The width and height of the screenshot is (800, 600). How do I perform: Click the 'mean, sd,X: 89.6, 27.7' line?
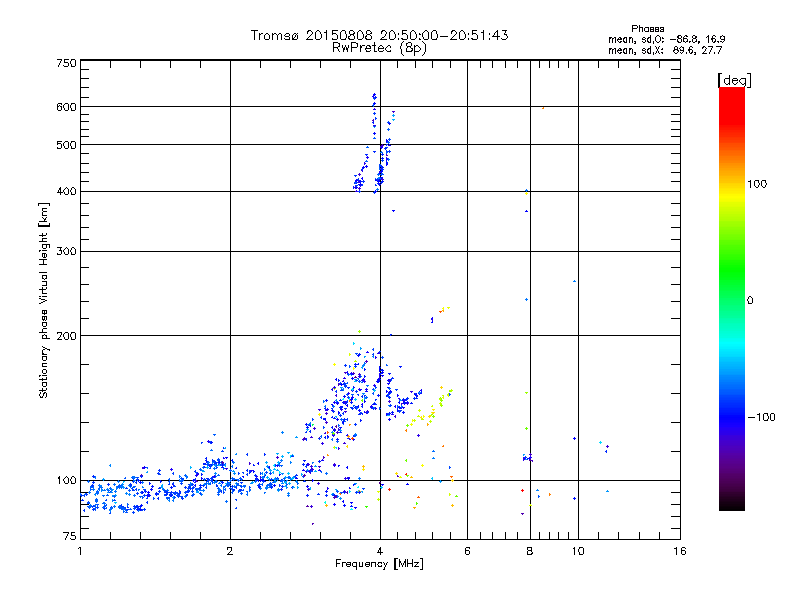[665, 51]
